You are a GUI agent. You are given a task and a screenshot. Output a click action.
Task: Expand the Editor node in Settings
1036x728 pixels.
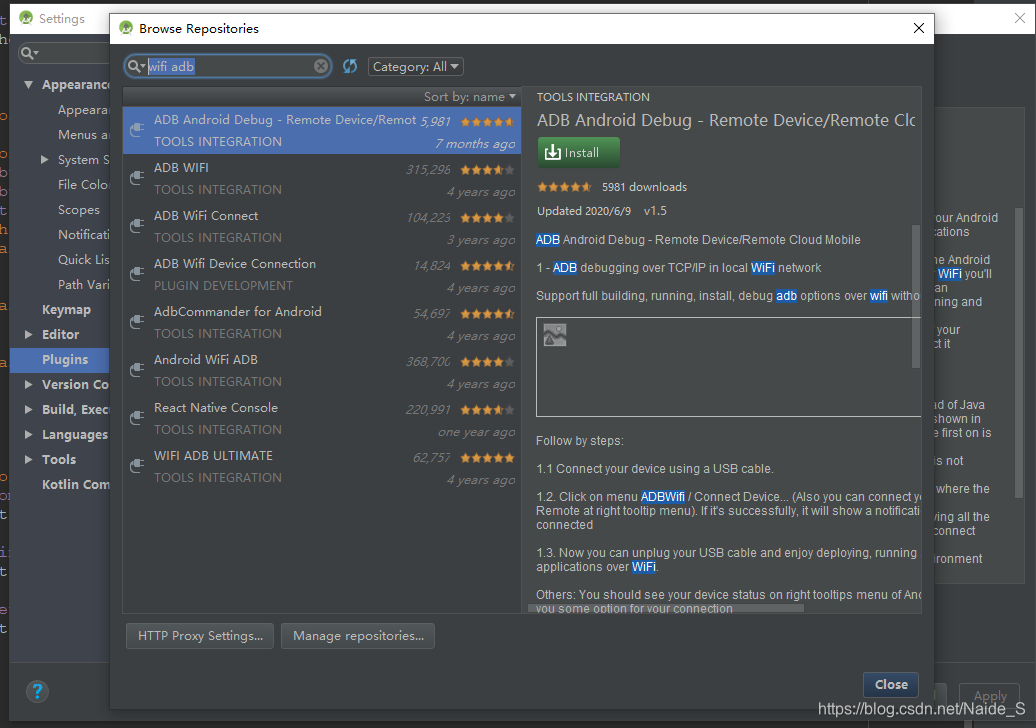(x=28, y=334)
